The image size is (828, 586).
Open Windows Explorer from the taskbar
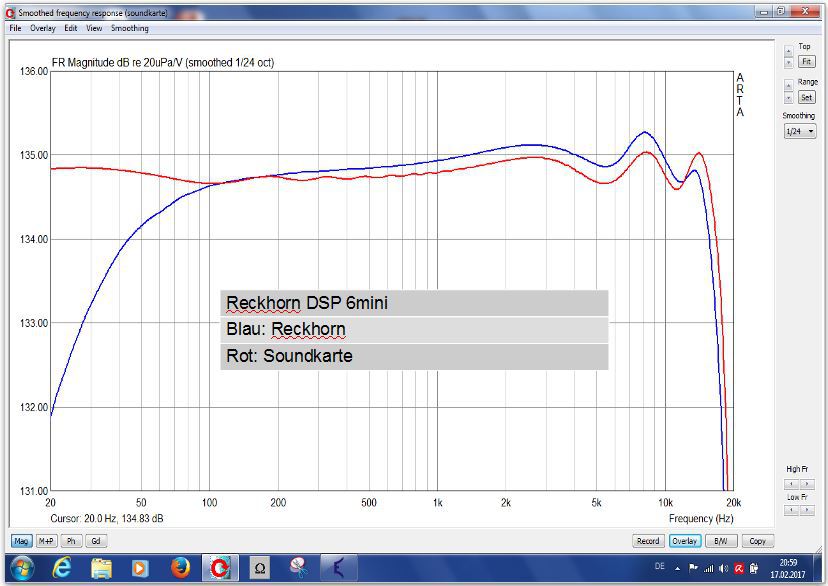(x=101, y=569)
